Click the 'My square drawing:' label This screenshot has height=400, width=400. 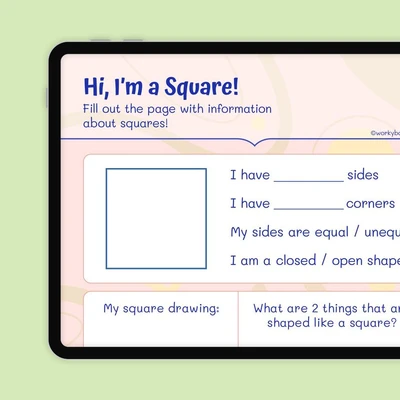pyautogui.click(x=161, y=309)
